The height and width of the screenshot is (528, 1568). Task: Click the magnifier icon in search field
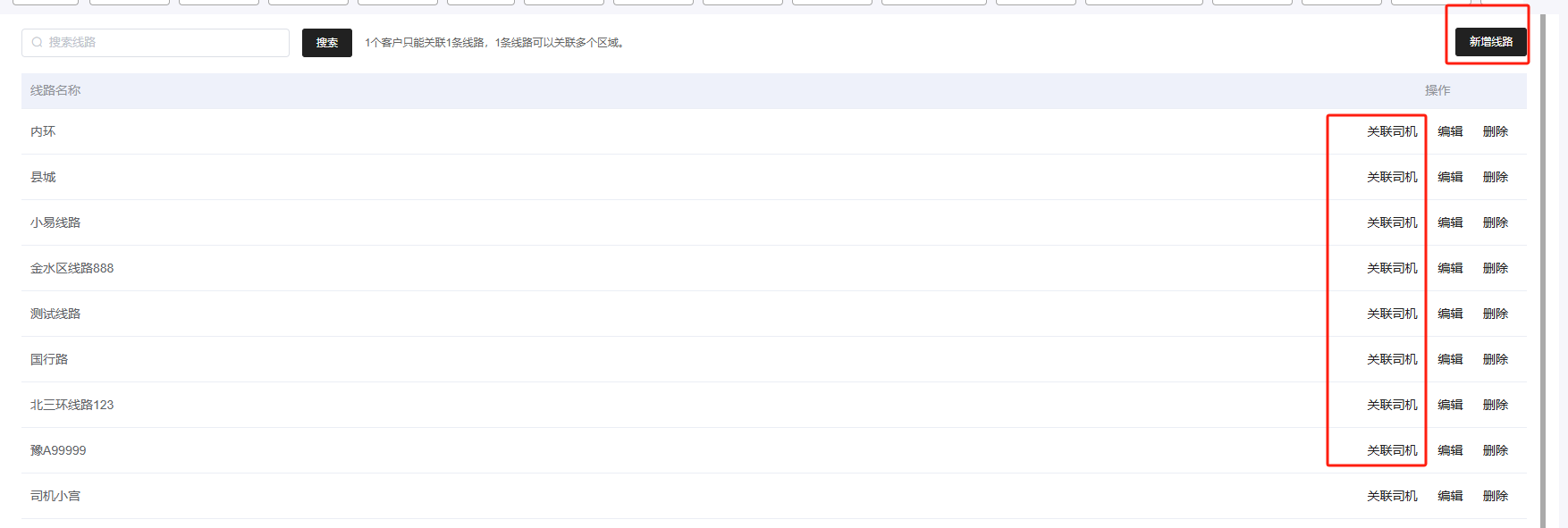click(x=37, y=42)
